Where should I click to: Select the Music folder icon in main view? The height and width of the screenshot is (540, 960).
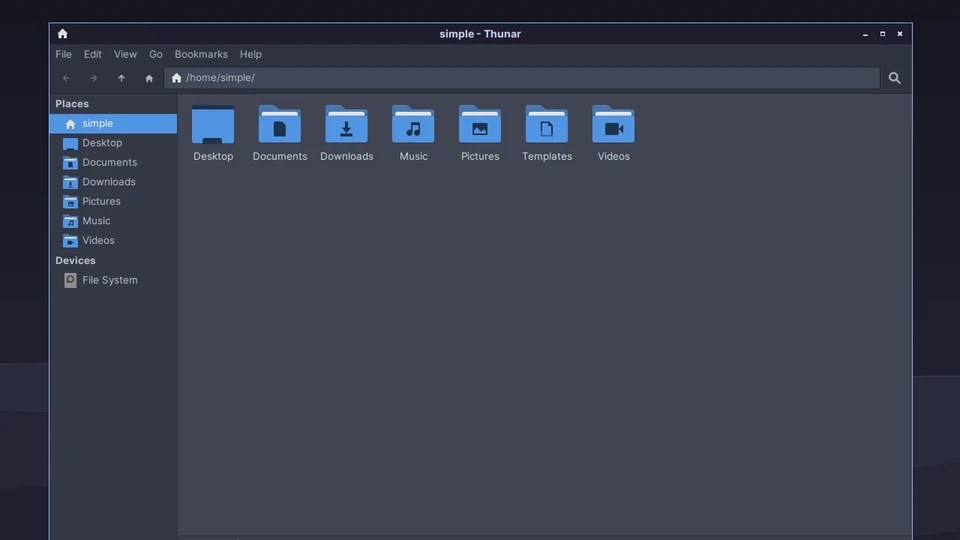[x=413, y=124]
